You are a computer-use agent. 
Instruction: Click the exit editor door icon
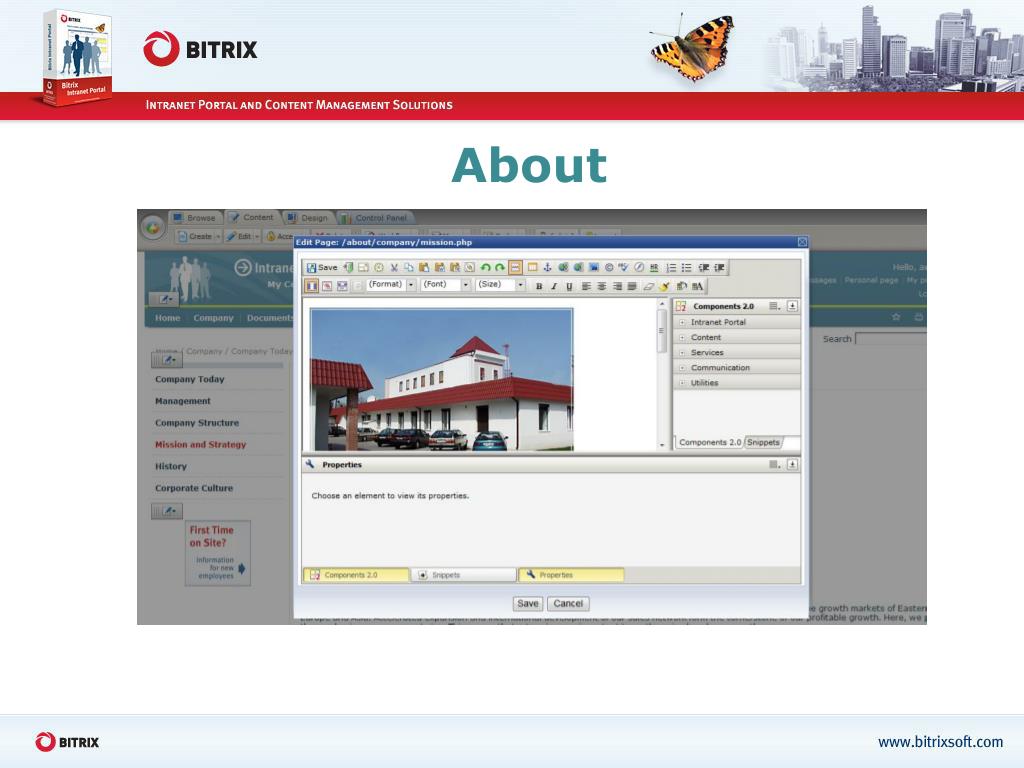(348, 268)
